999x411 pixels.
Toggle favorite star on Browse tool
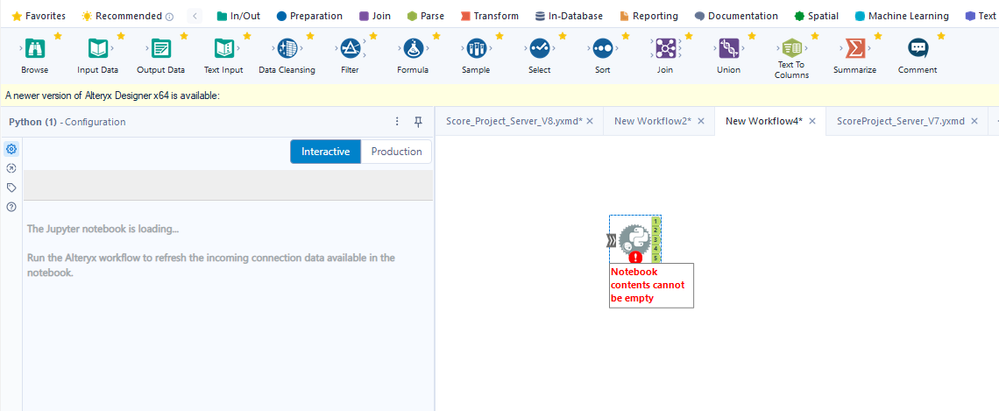tap(58, 36)
